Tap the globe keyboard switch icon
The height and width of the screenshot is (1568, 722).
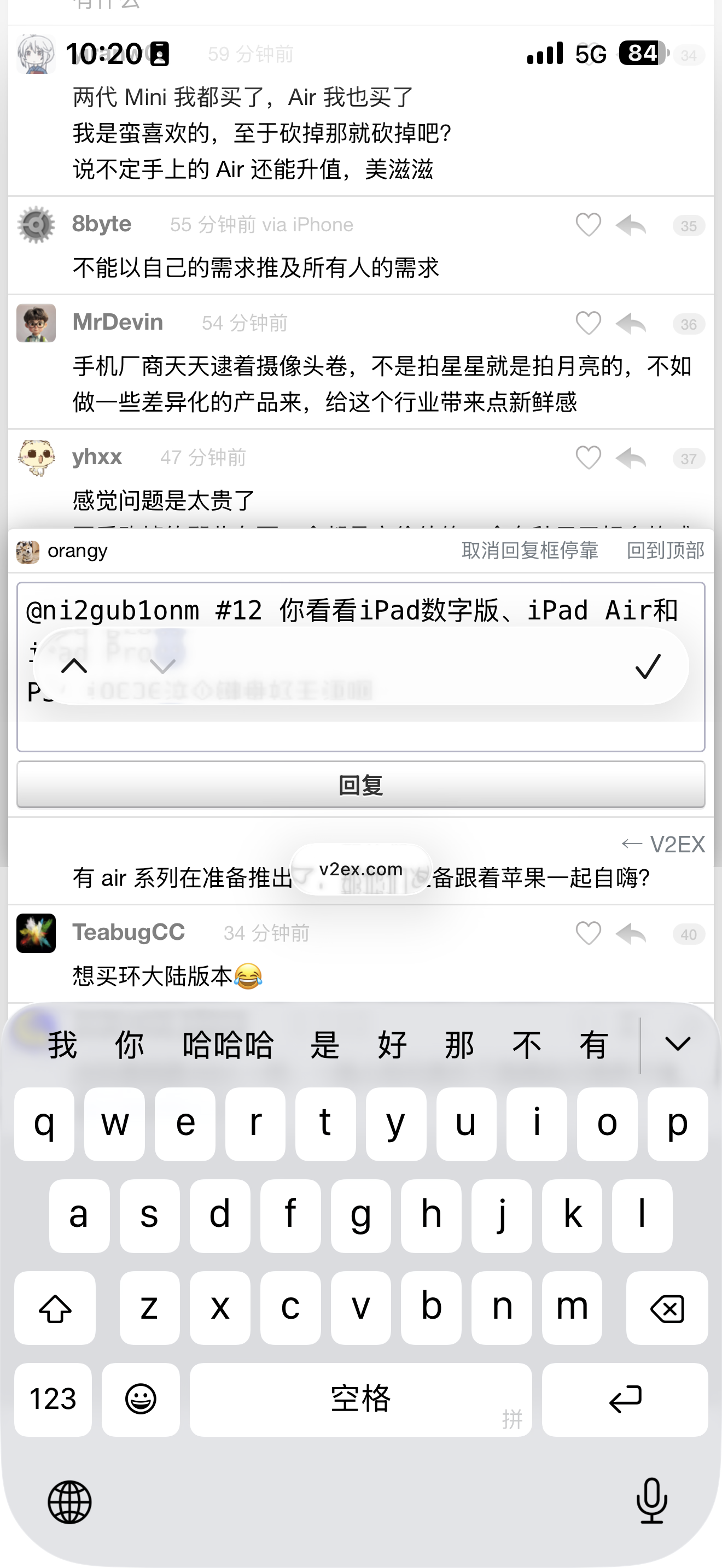(x=69, y=1502)
